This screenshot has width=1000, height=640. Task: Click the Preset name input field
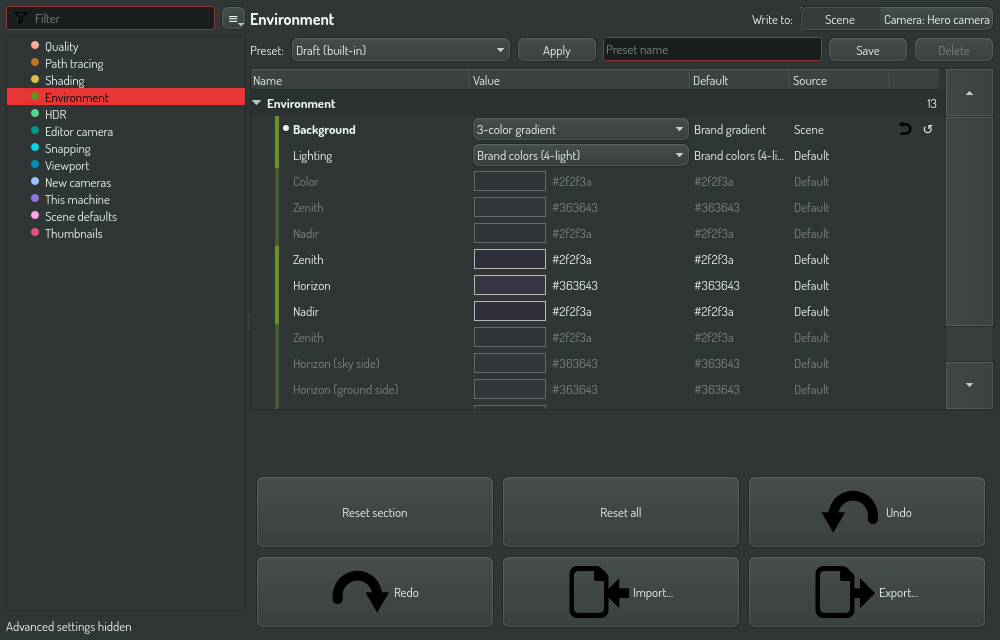[x=712, y=50]
